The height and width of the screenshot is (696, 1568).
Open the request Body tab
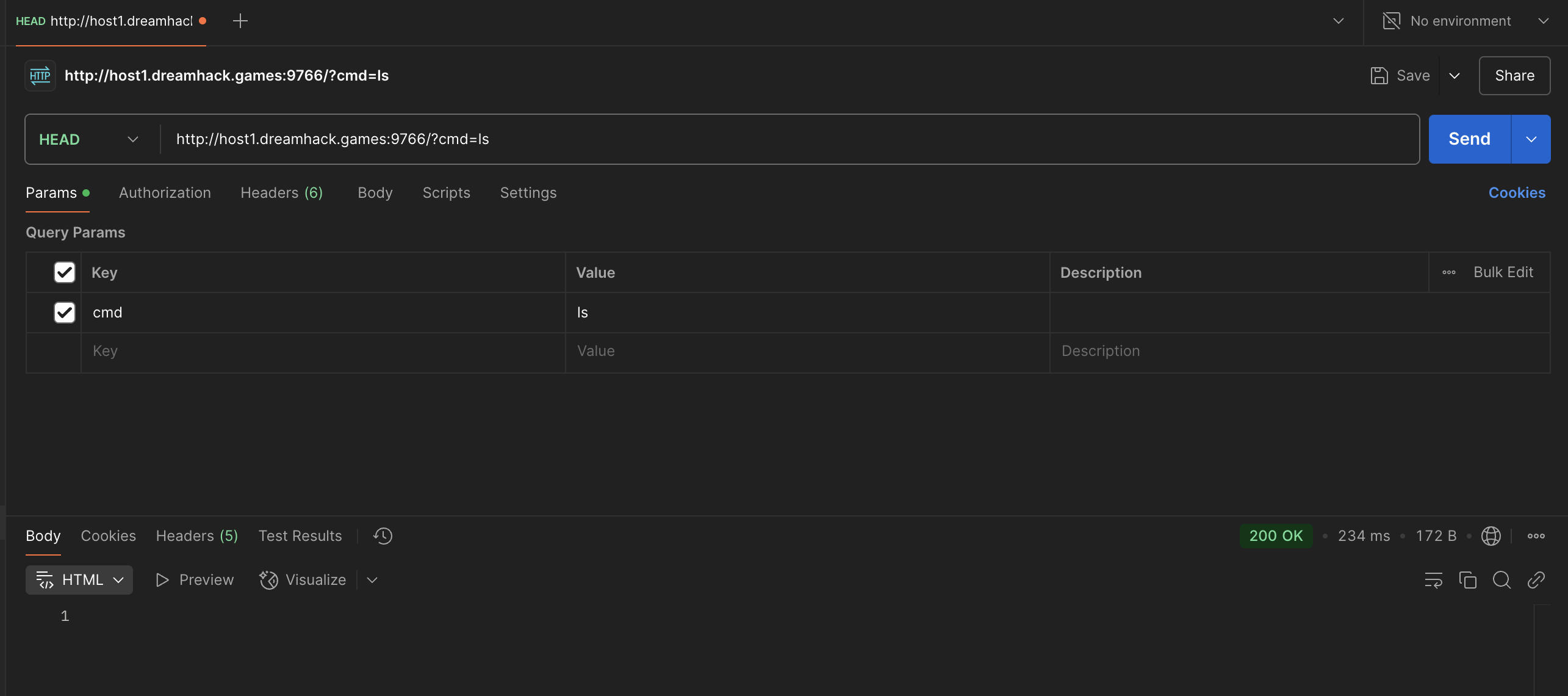[x=375, y=192]
